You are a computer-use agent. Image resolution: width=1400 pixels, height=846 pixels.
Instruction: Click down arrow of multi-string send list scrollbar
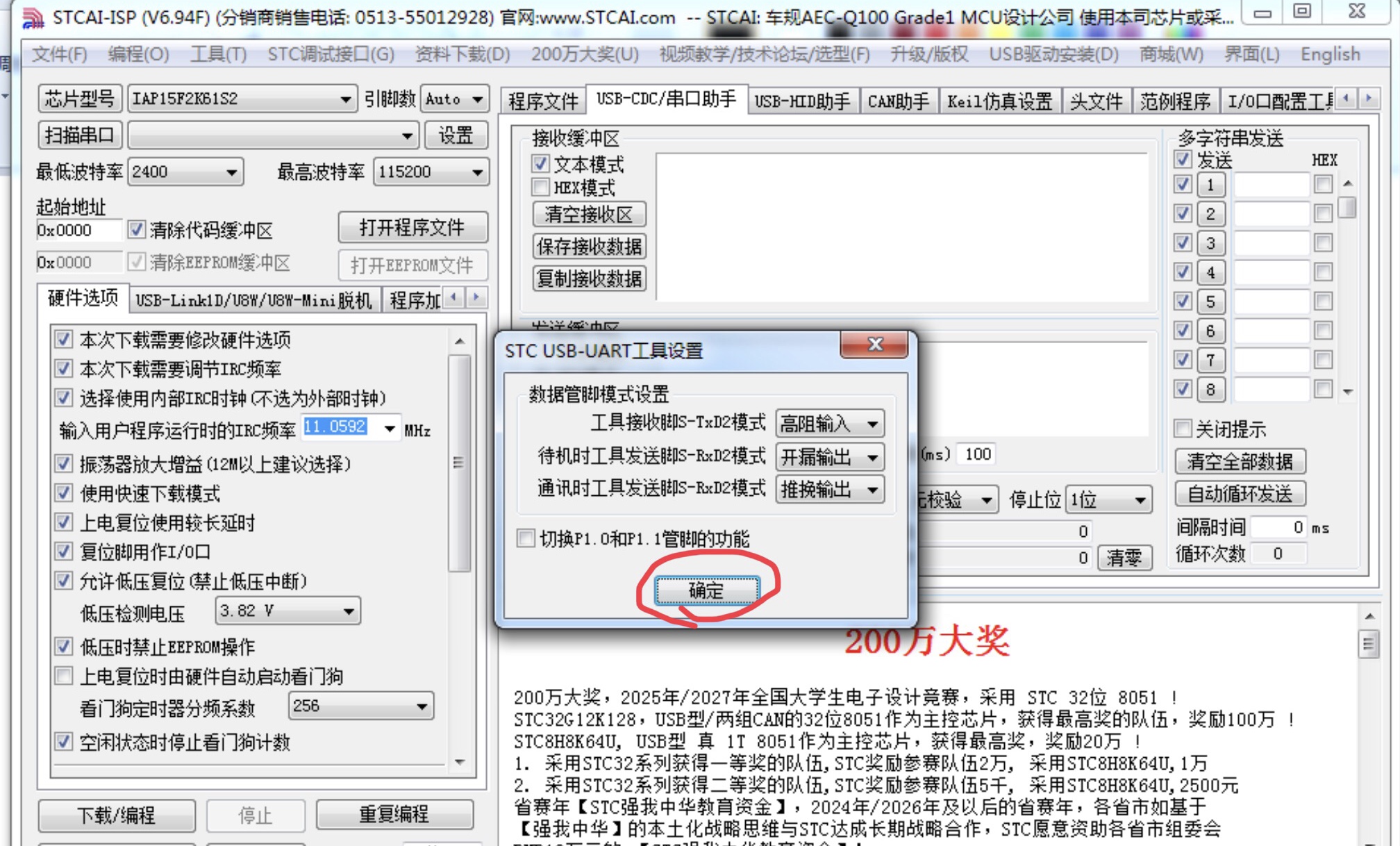pyautogui.click(x=1348, y=392)
